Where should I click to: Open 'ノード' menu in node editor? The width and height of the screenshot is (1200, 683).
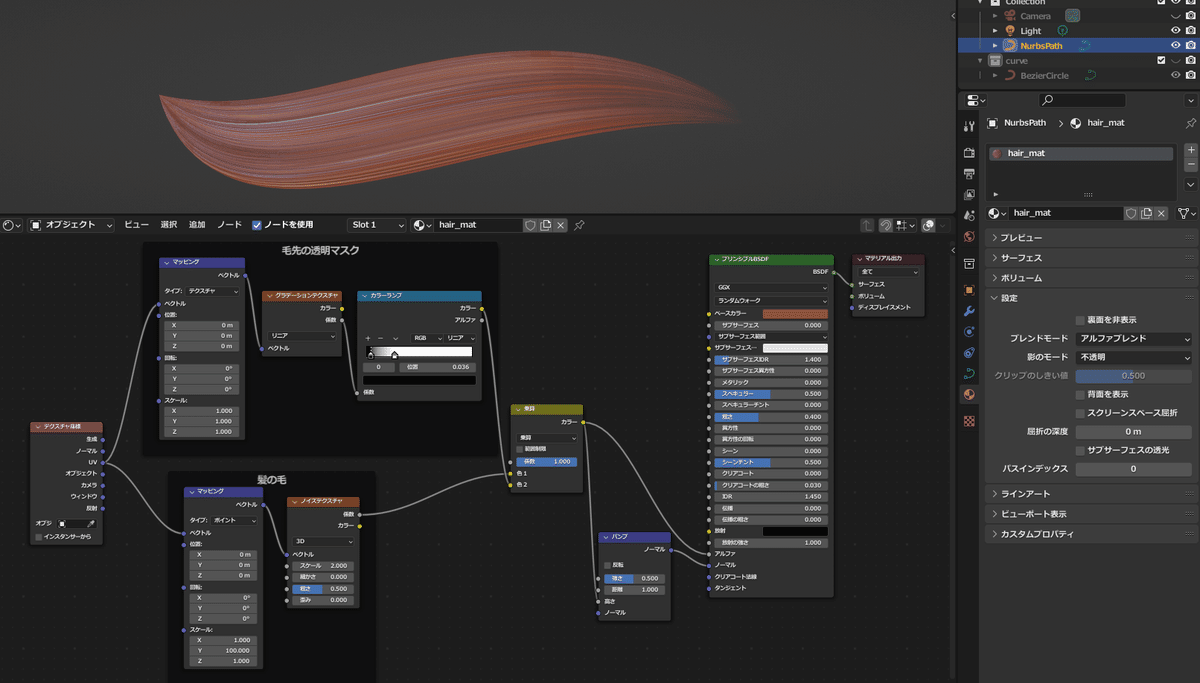pos(229,226)
